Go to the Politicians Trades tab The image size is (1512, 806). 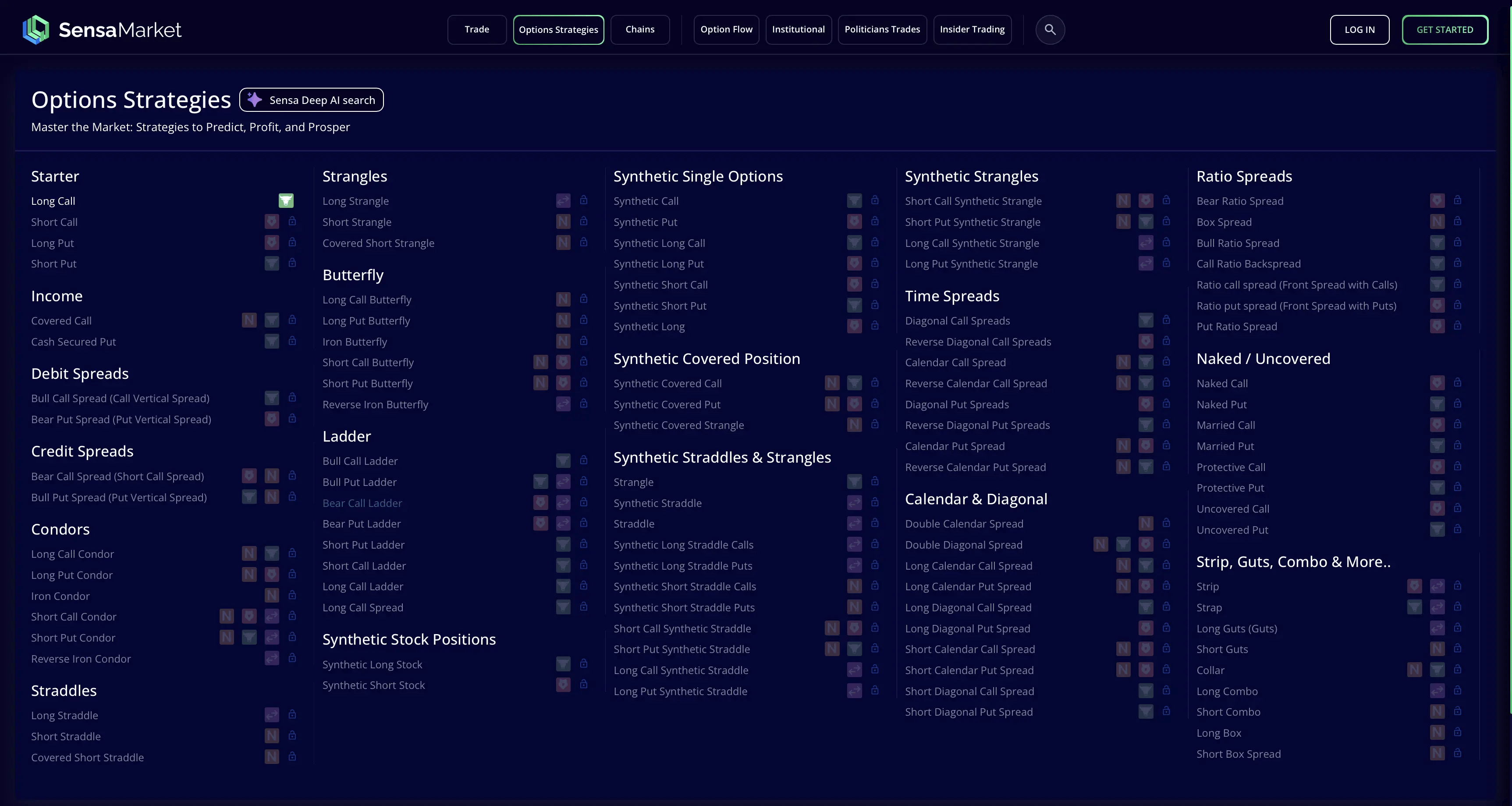point(882,29)
